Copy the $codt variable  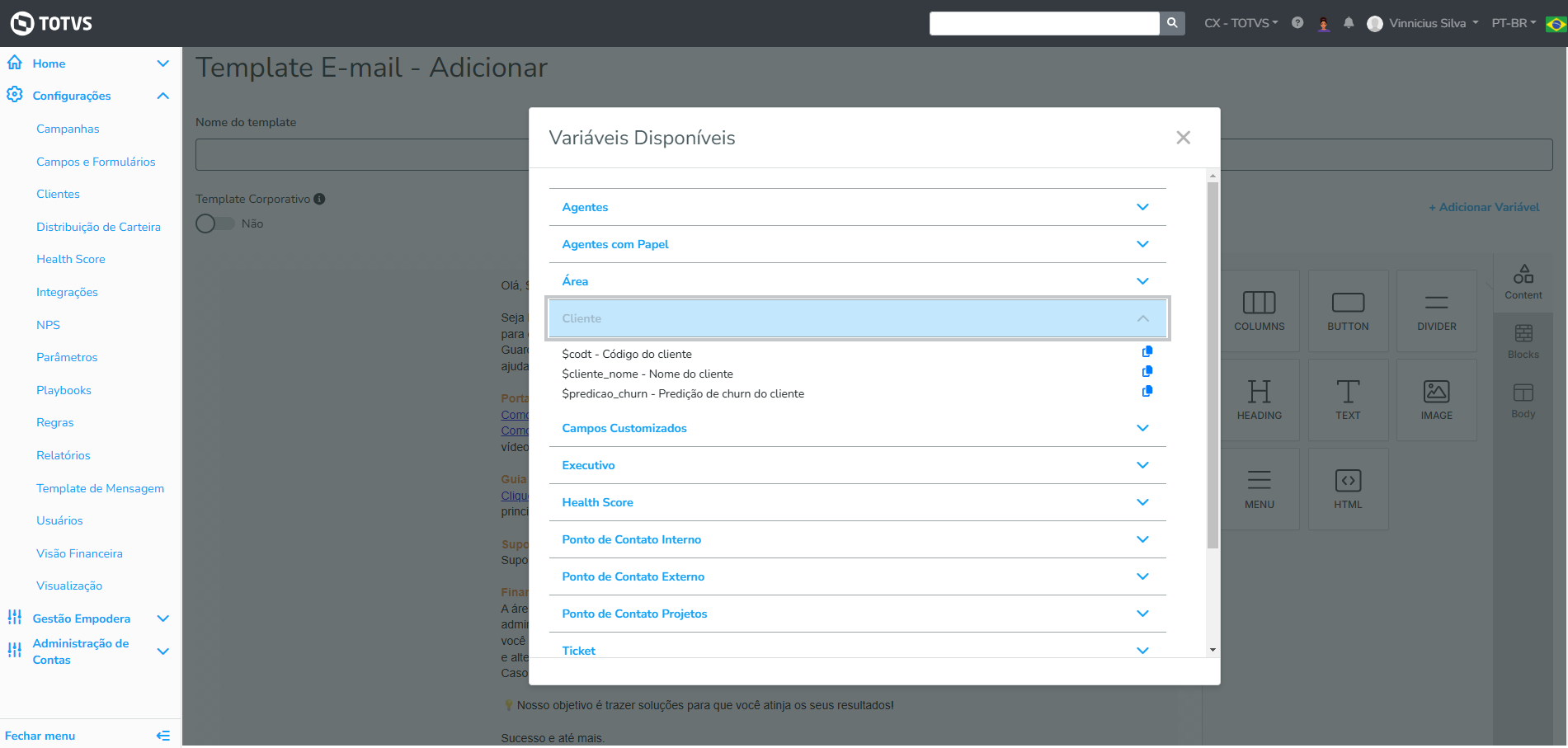pos(1147,352)
